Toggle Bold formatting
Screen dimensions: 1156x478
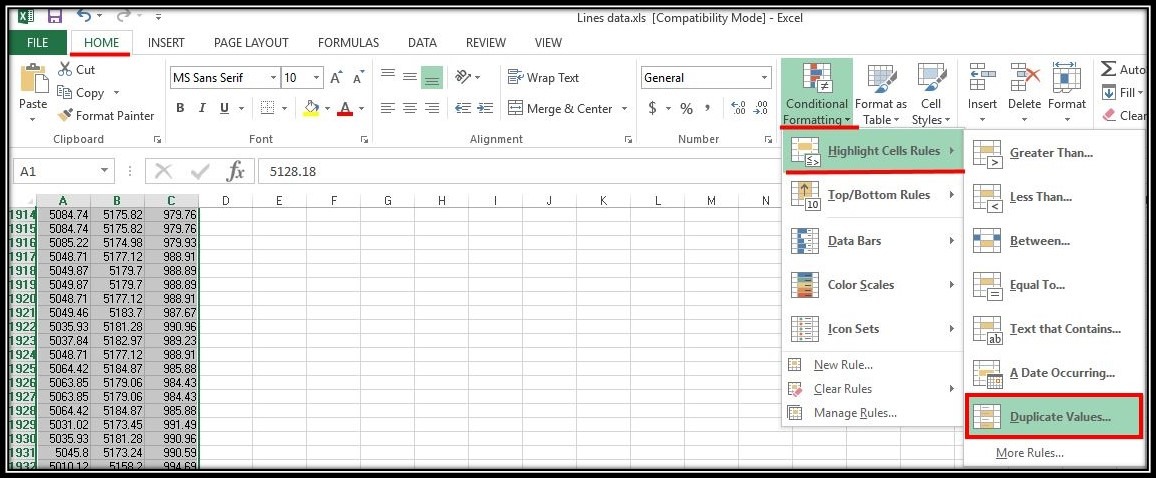pyautogui.click(x=180, y=108)
